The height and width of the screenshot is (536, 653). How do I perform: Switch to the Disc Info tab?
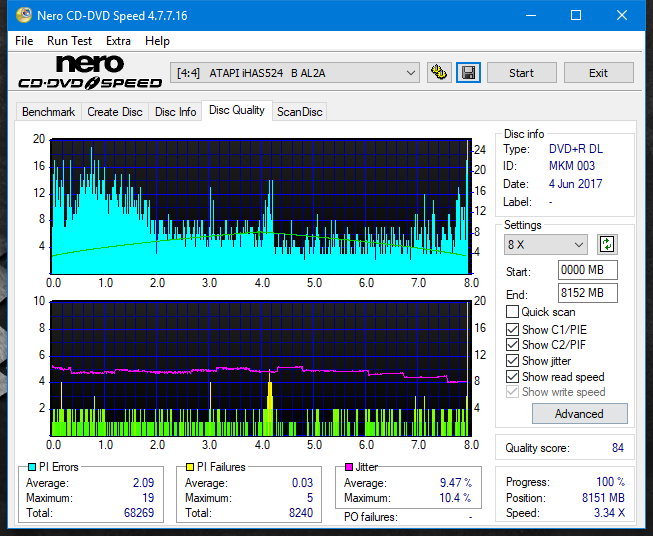pos(175,112)
